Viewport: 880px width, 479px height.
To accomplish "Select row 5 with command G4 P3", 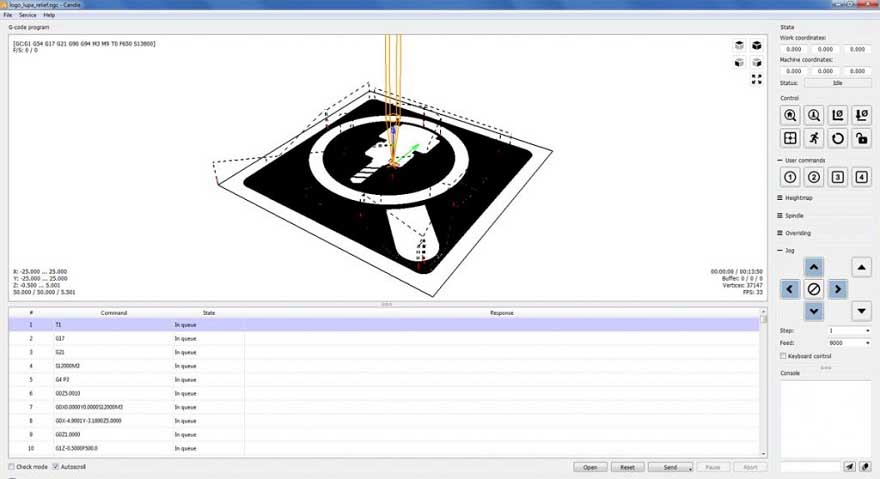I will coord(383,380).
